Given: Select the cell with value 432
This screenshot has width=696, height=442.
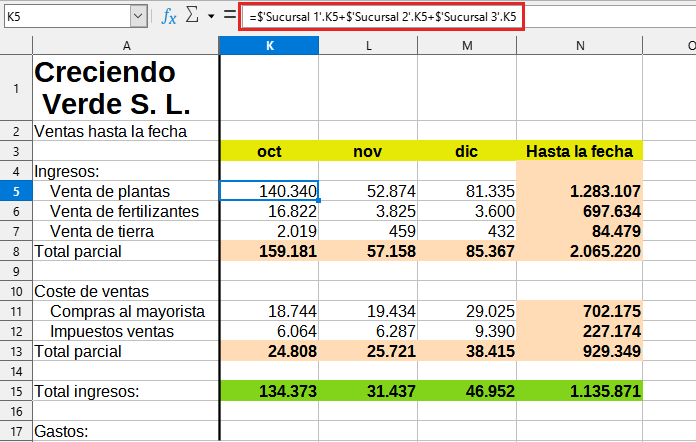Looking at the screenshot, I should click(467, 231).
